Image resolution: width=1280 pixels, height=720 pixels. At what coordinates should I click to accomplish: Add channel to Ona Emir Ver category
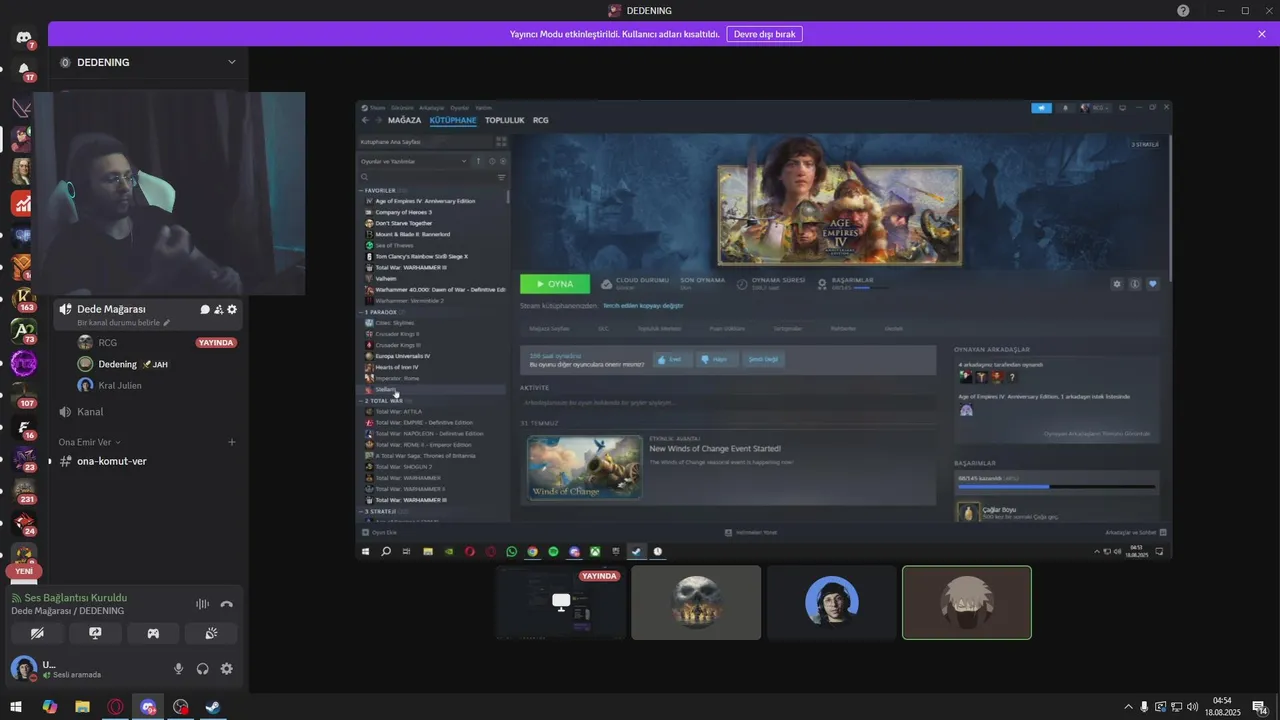point(232,442)
